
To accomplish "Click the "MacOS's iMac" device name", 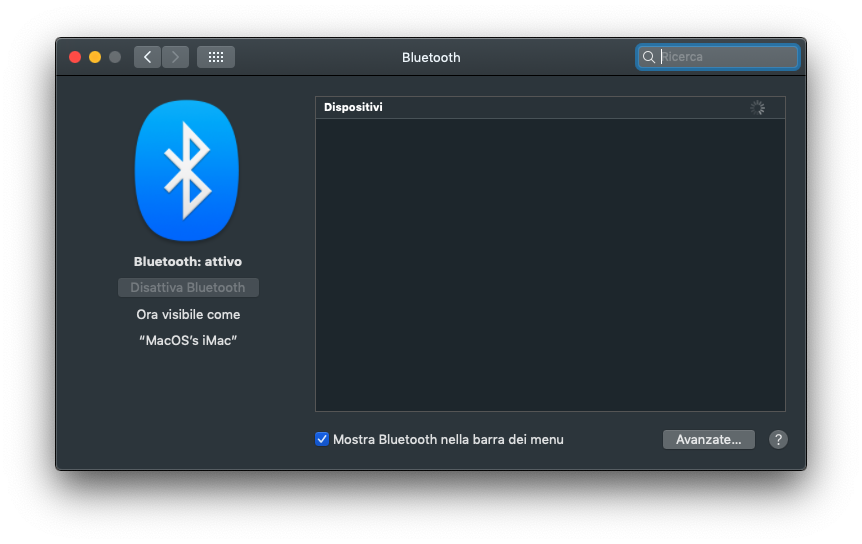I will (188, 341).
